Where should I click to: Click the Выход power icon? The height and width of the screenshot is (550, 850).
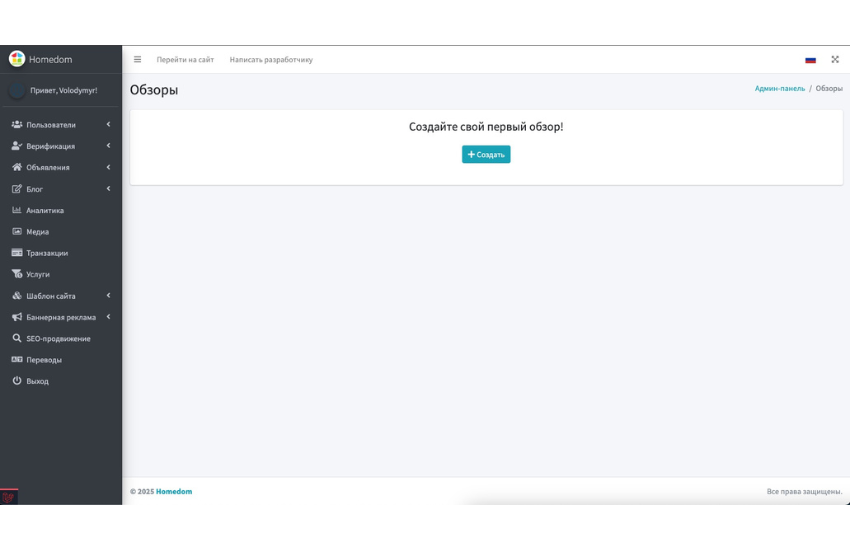pyautogui.click(x=17, y=381)
